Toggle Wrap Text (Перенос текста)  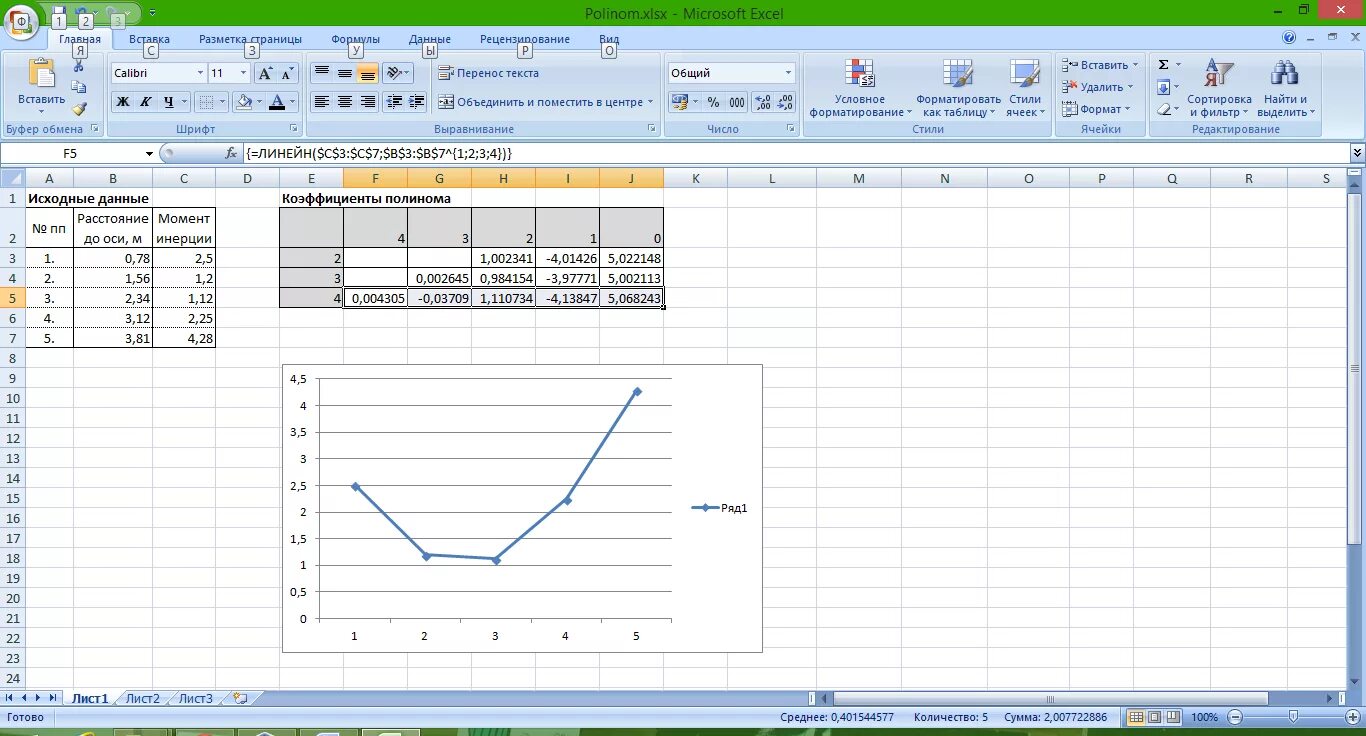pos(488,73)
